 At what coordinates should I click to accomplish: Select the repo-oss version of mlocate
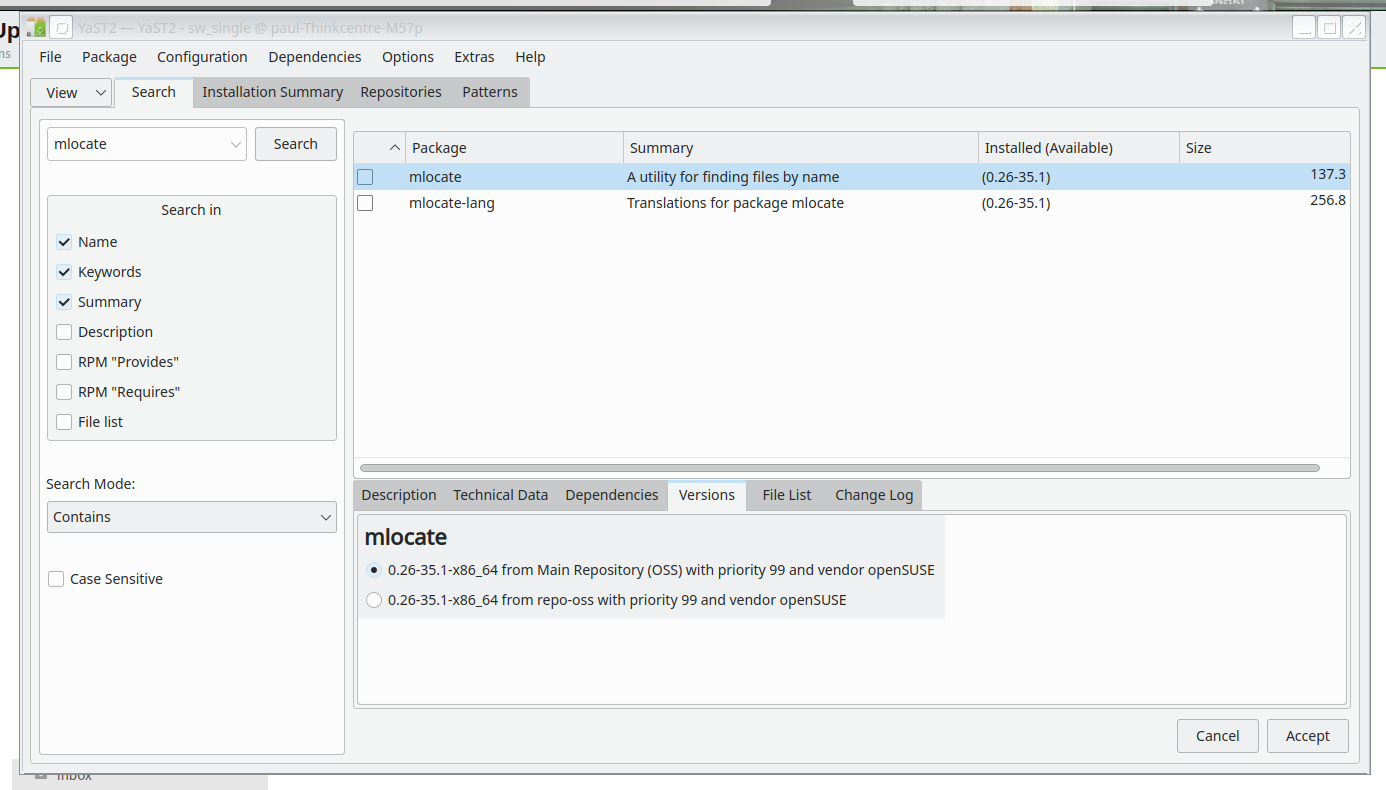click(373, 599)
